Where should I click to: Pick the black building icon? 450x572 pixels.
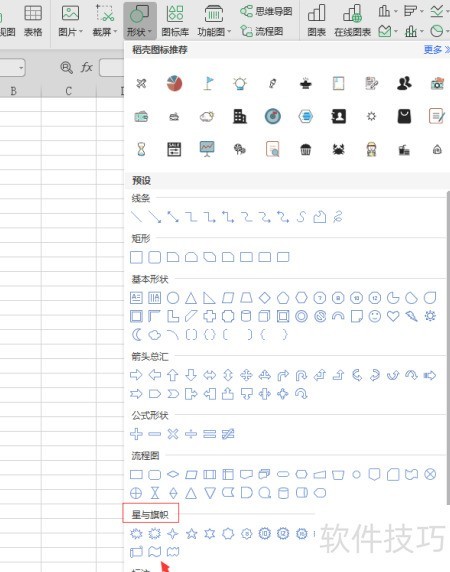240,117
